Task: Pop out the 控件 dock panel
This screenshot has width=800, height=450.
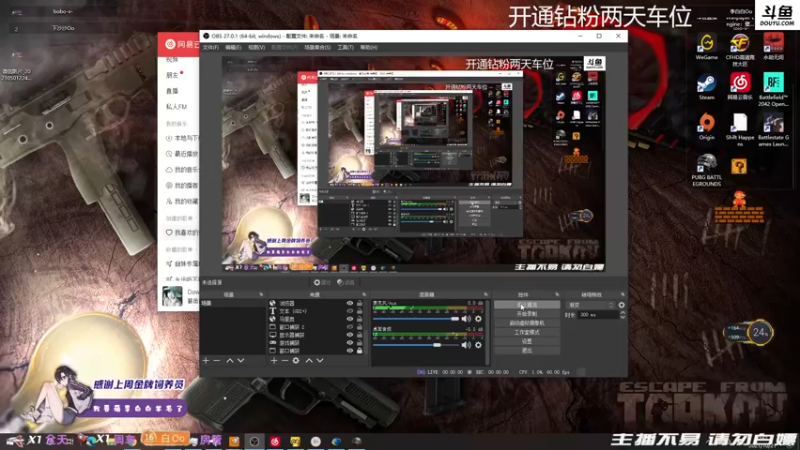Action: 557,294
